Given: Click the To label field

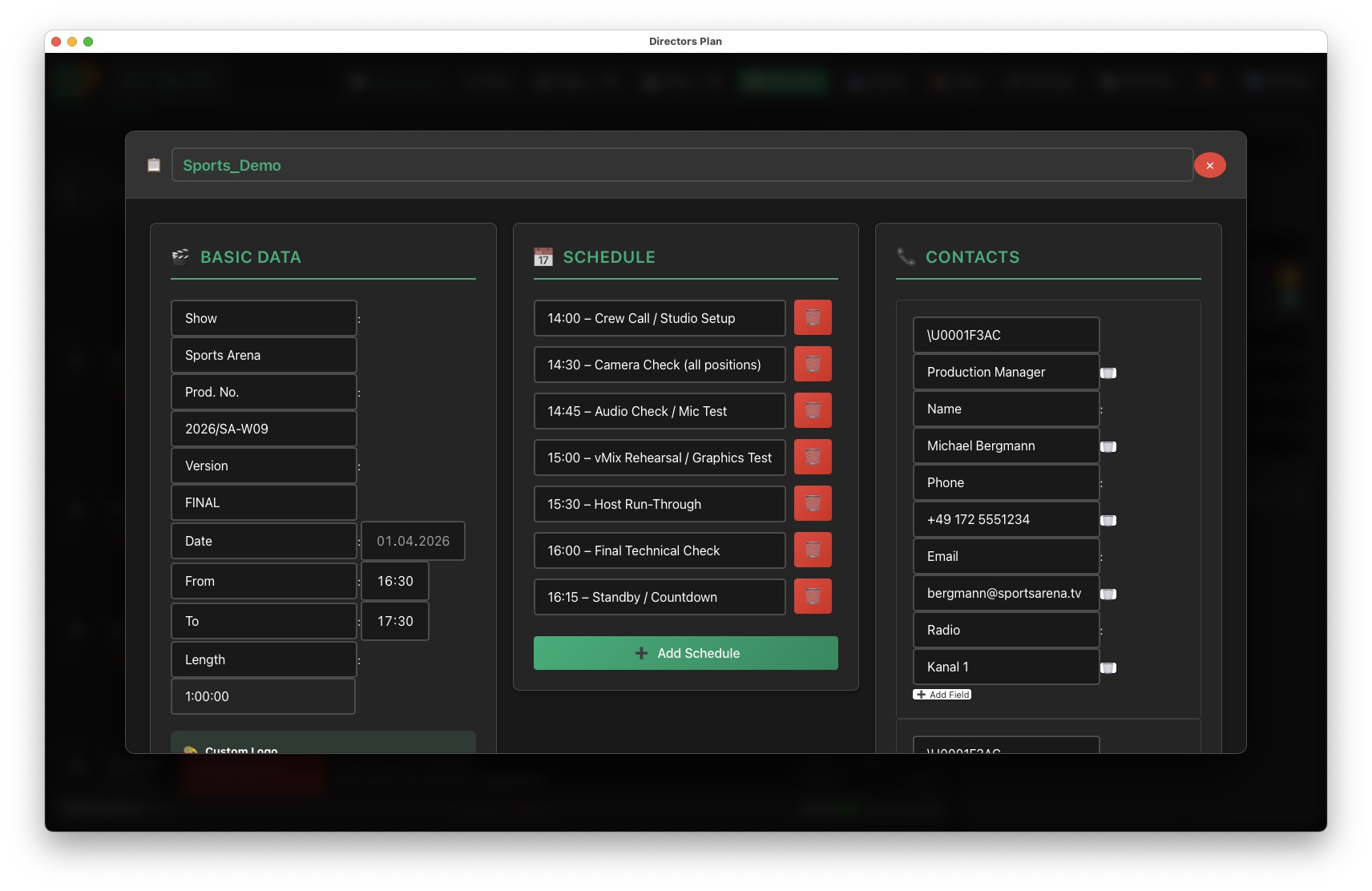Looking at the screenshot, I should pyautogui.click(x=264, y=621).
